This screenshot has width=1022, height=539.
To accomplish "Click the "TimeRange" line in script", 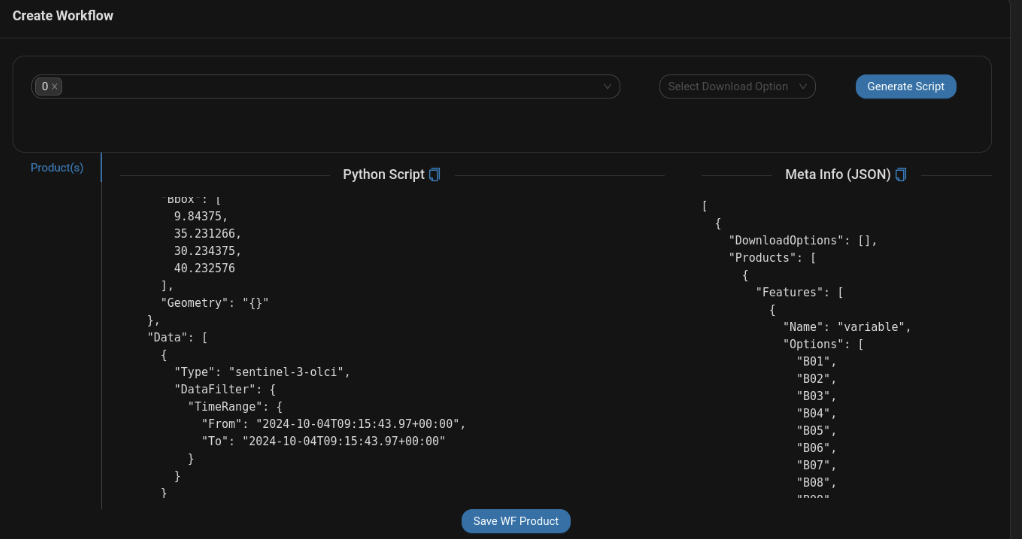I will (x=235, y=407).
